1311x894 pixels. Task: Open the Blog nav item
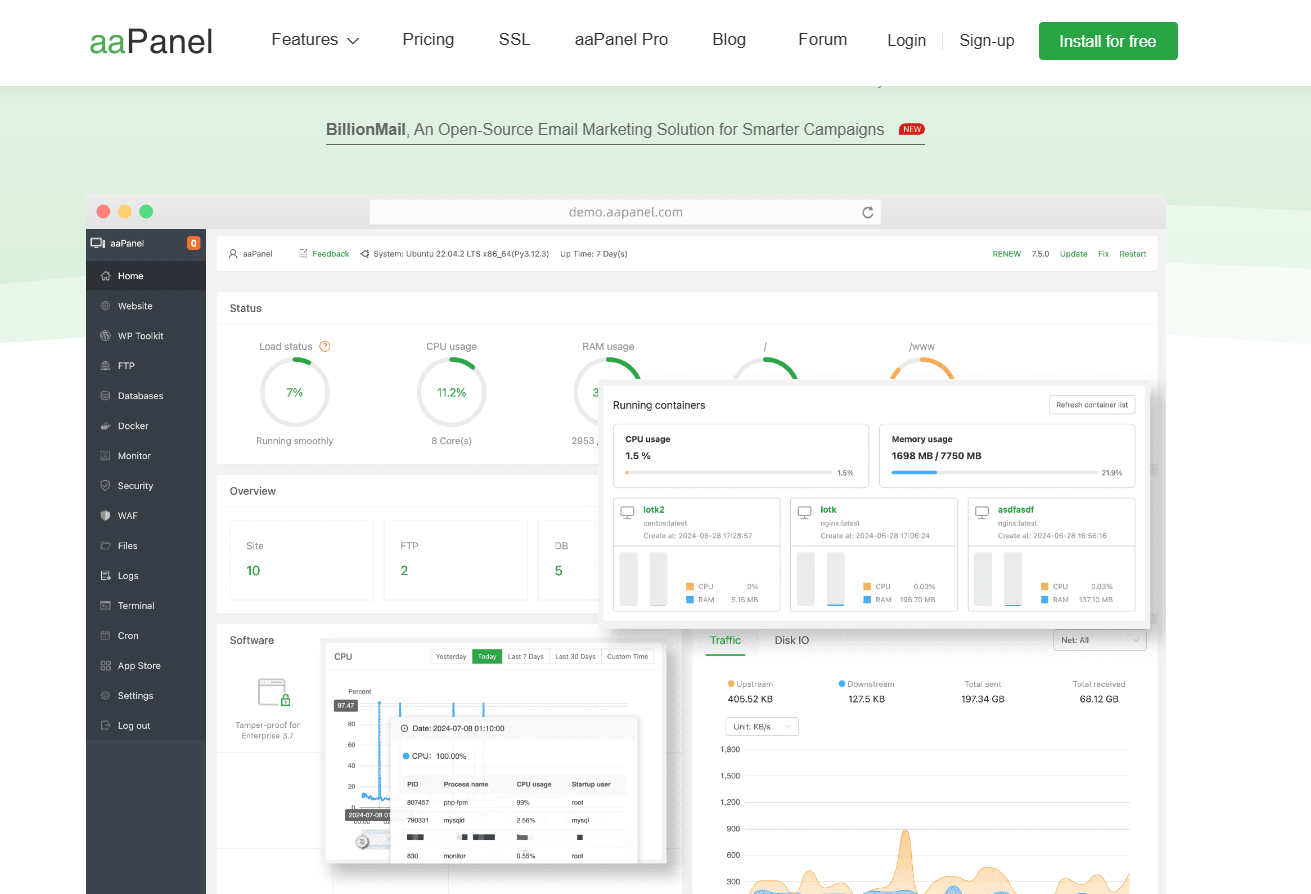(729, 40)
